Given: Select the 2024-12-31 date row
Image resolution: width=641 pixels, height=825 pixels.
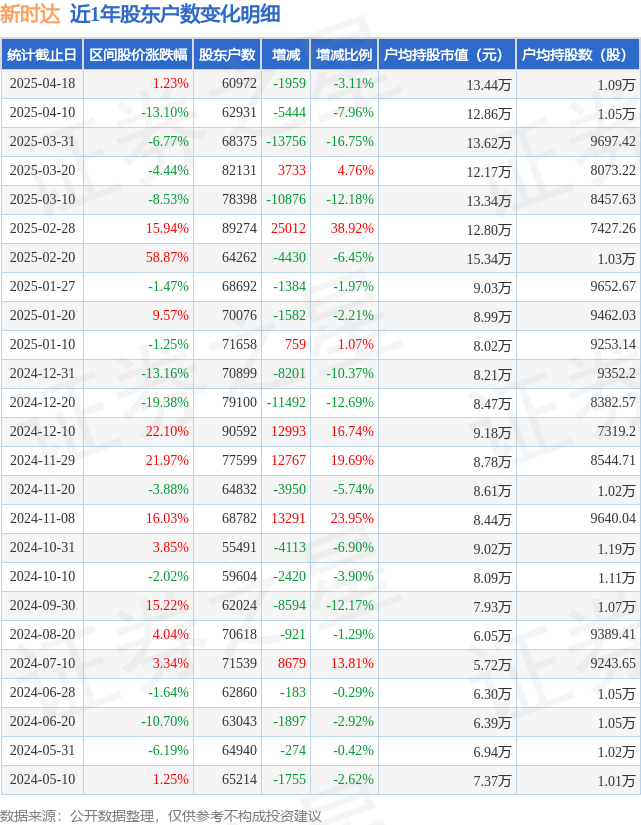Looking at the screenshot, I should coord(320,374).
